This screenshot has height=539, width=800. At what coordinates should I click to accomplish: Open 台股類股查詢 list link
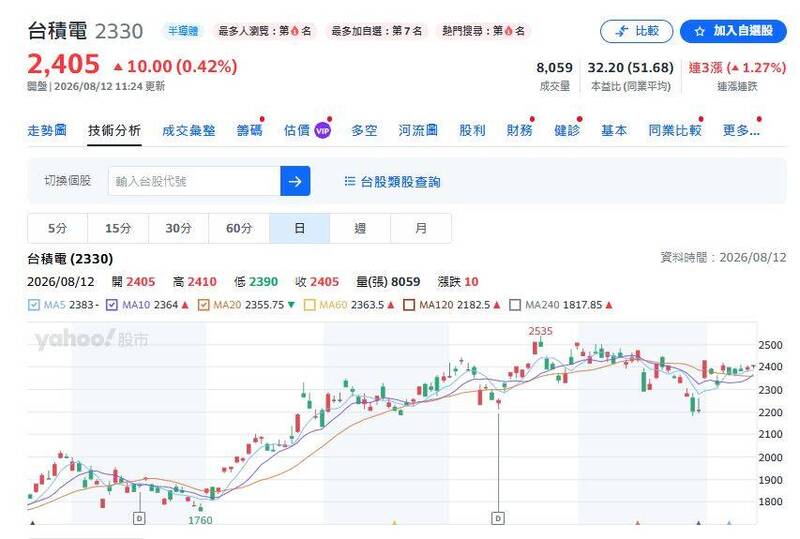click(392, 181)
